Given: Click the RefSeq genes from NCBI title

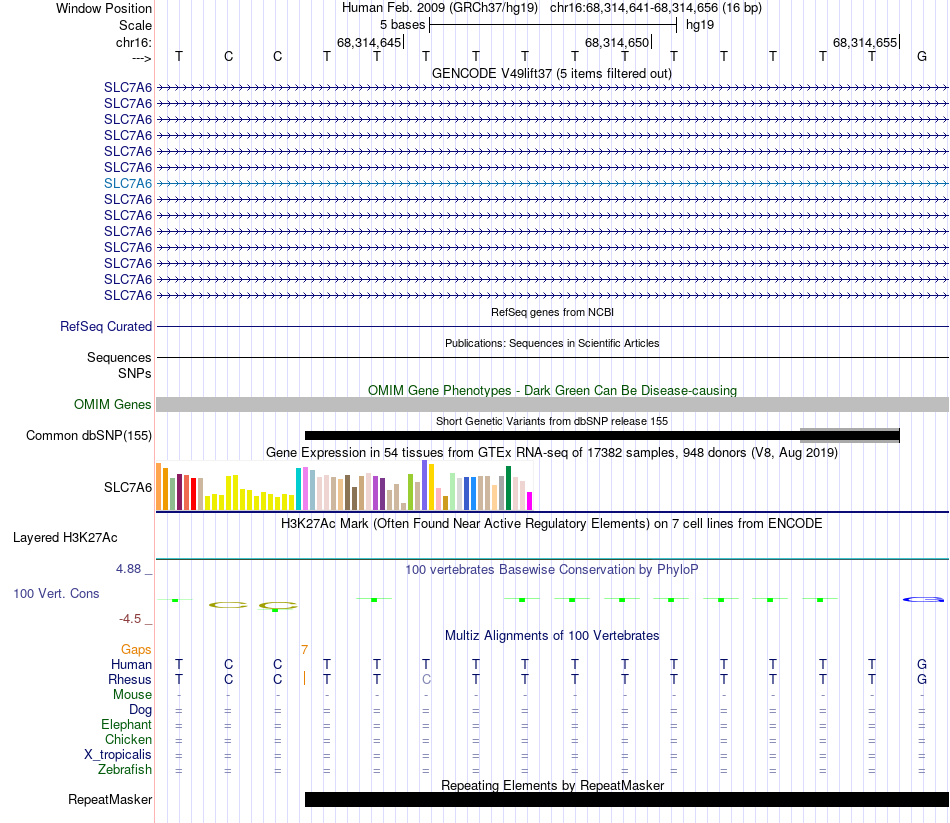Looking at the screenshot, I should 552,312.
